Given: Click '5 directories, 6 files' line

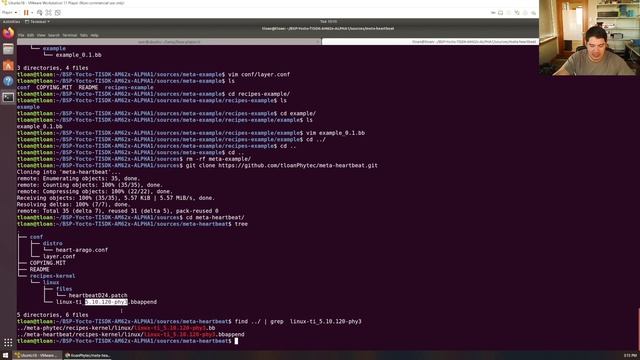Looking at the screenshot, I should coord(52,315).
